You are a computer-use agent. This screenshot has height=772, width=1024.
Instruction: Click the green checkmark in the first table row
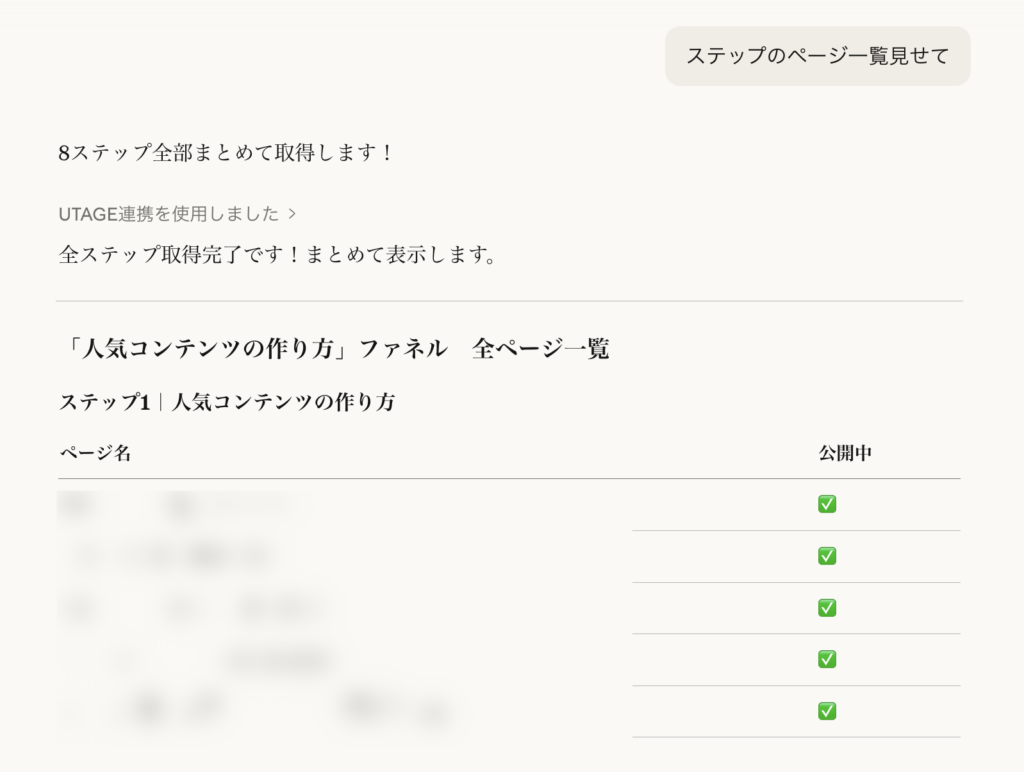[827, 504]
